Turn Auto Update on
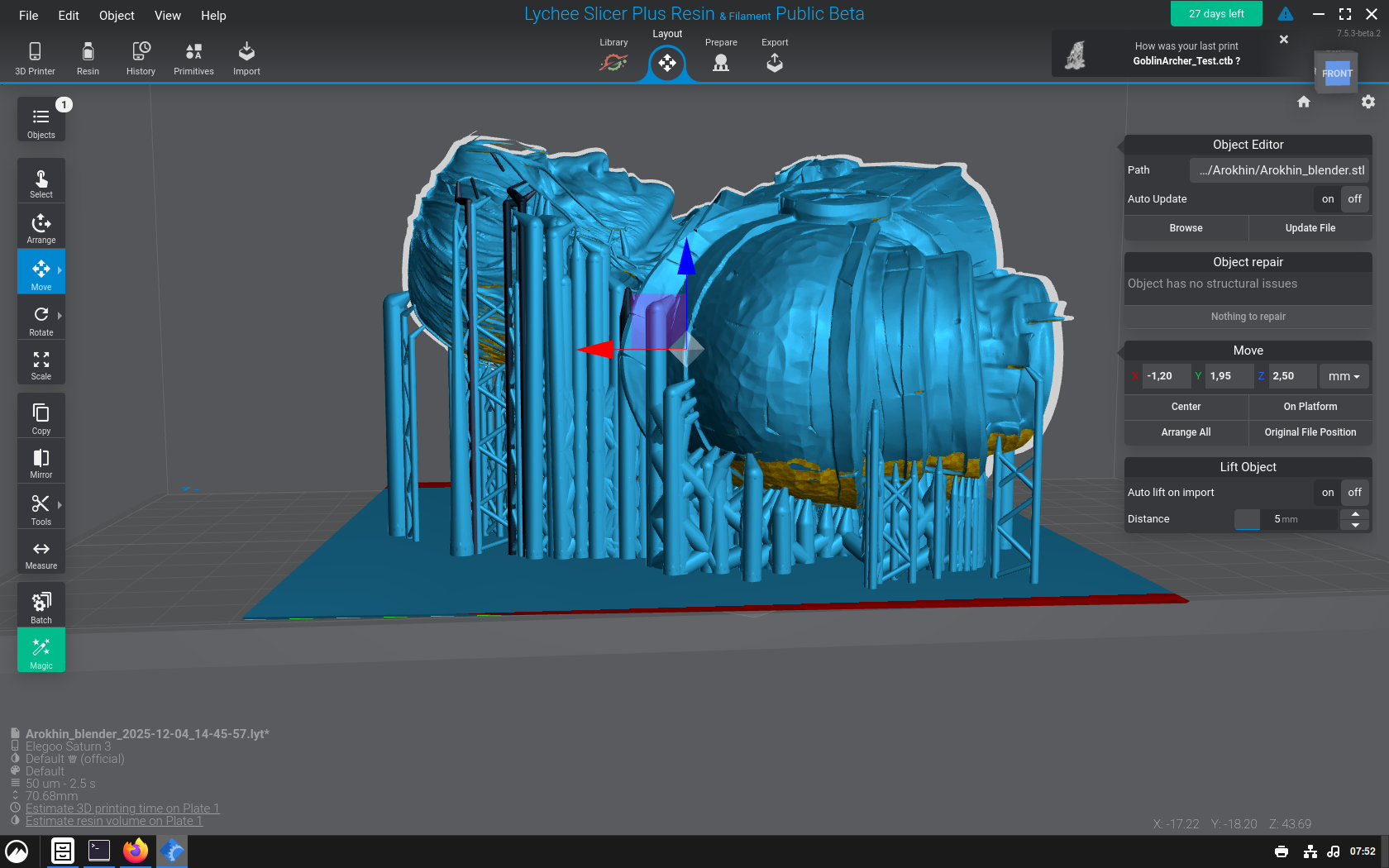This screenshot has height=868, width=1389. pos(1328,199)
